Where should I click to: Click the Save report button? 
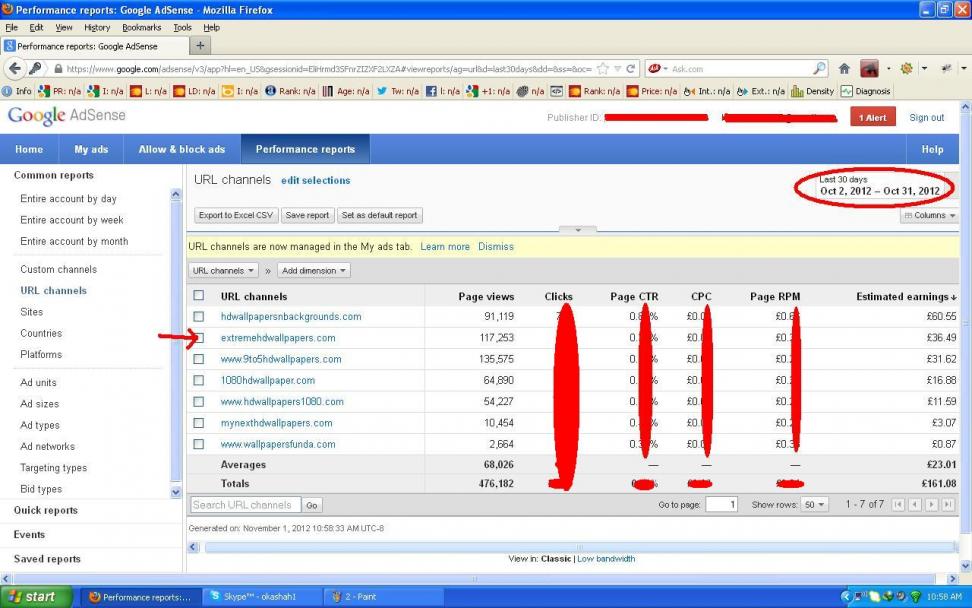coord(307,215)
